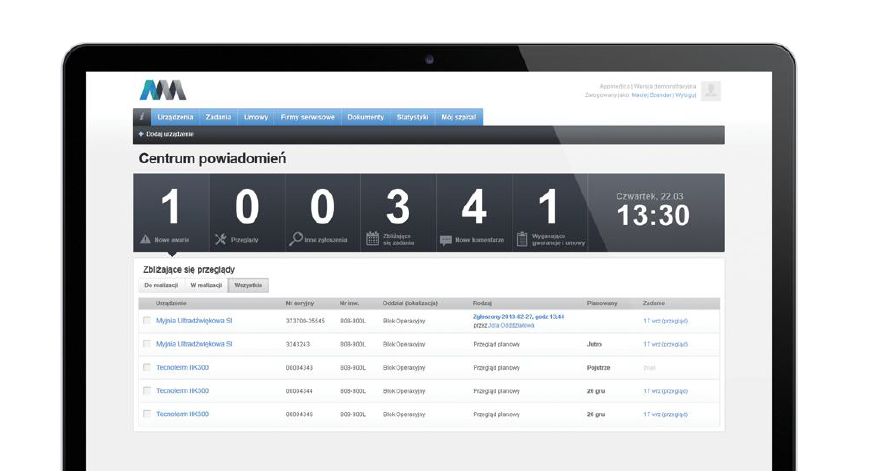This screenshot has width=878, height=473.
Task: Click the user avatar picture
Action: (711, 91)
